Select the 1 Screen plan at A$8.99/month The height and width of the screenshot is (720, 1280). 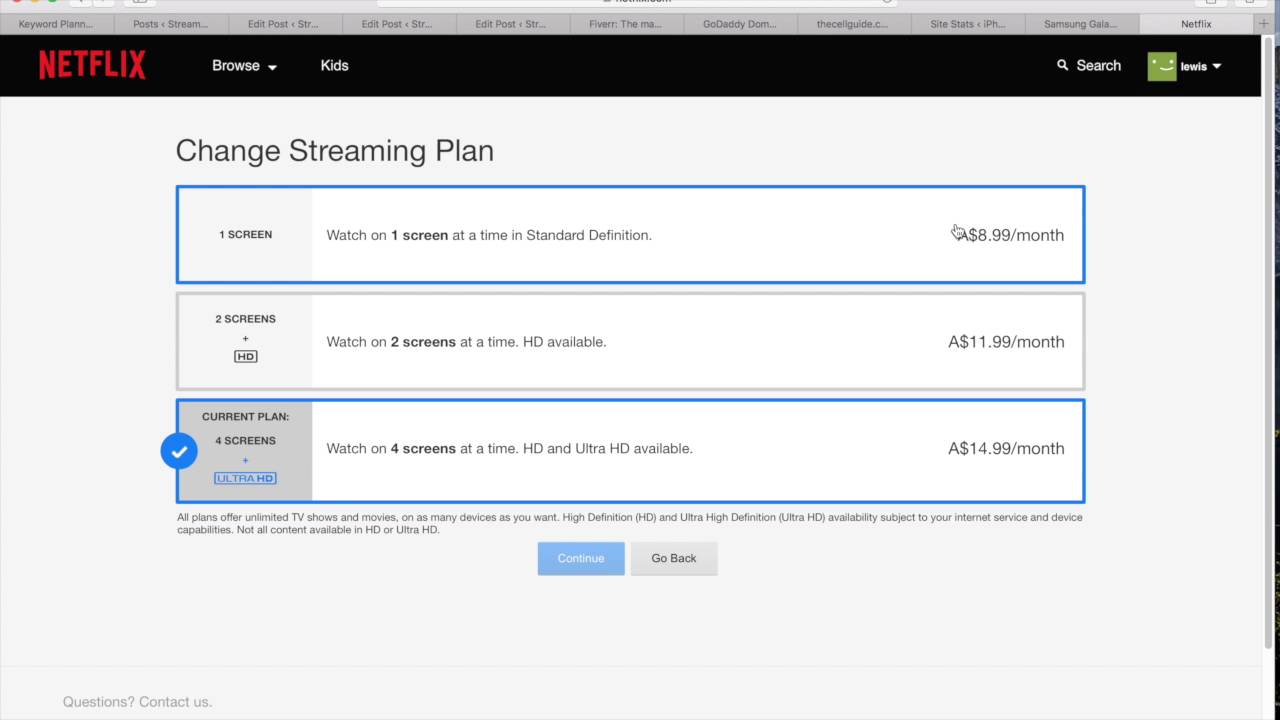(x=630, y=235)
